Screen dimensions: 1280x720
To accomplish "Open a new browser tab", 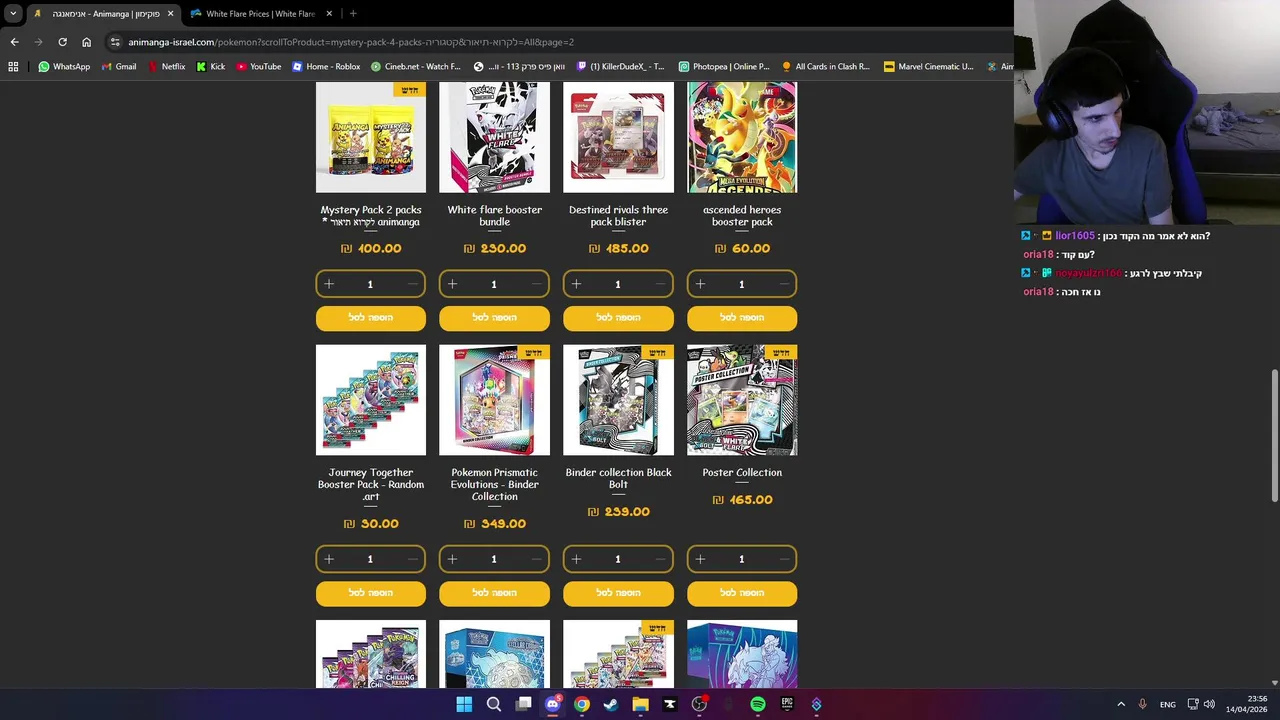I will (x=353, y=14).
